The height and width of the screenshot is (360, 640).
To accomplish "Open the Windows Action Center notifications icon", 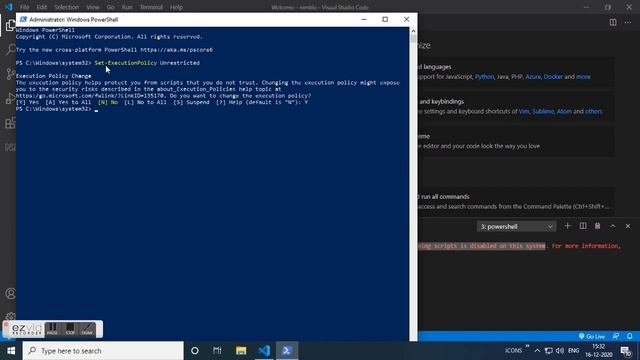I will tap(626, 351).
